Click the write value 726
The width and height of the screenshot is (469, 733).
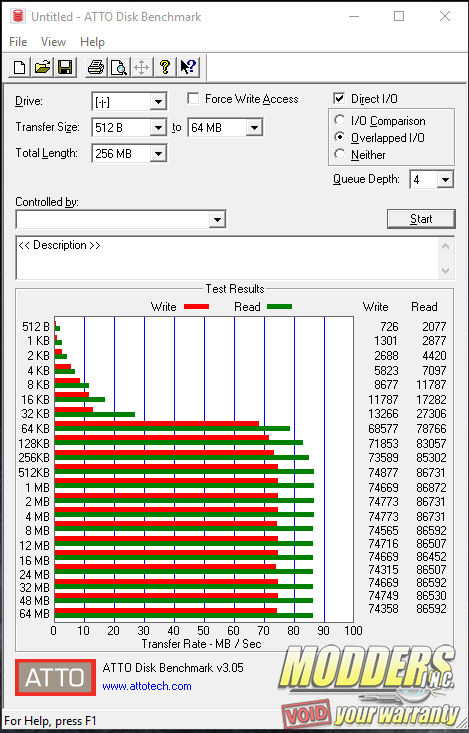(x=390, y=327)
